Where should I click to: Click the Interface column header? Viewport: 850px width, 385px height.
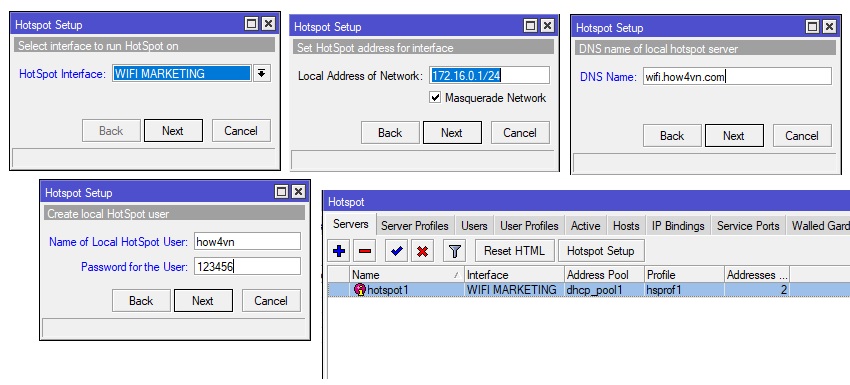coord(514,275)
